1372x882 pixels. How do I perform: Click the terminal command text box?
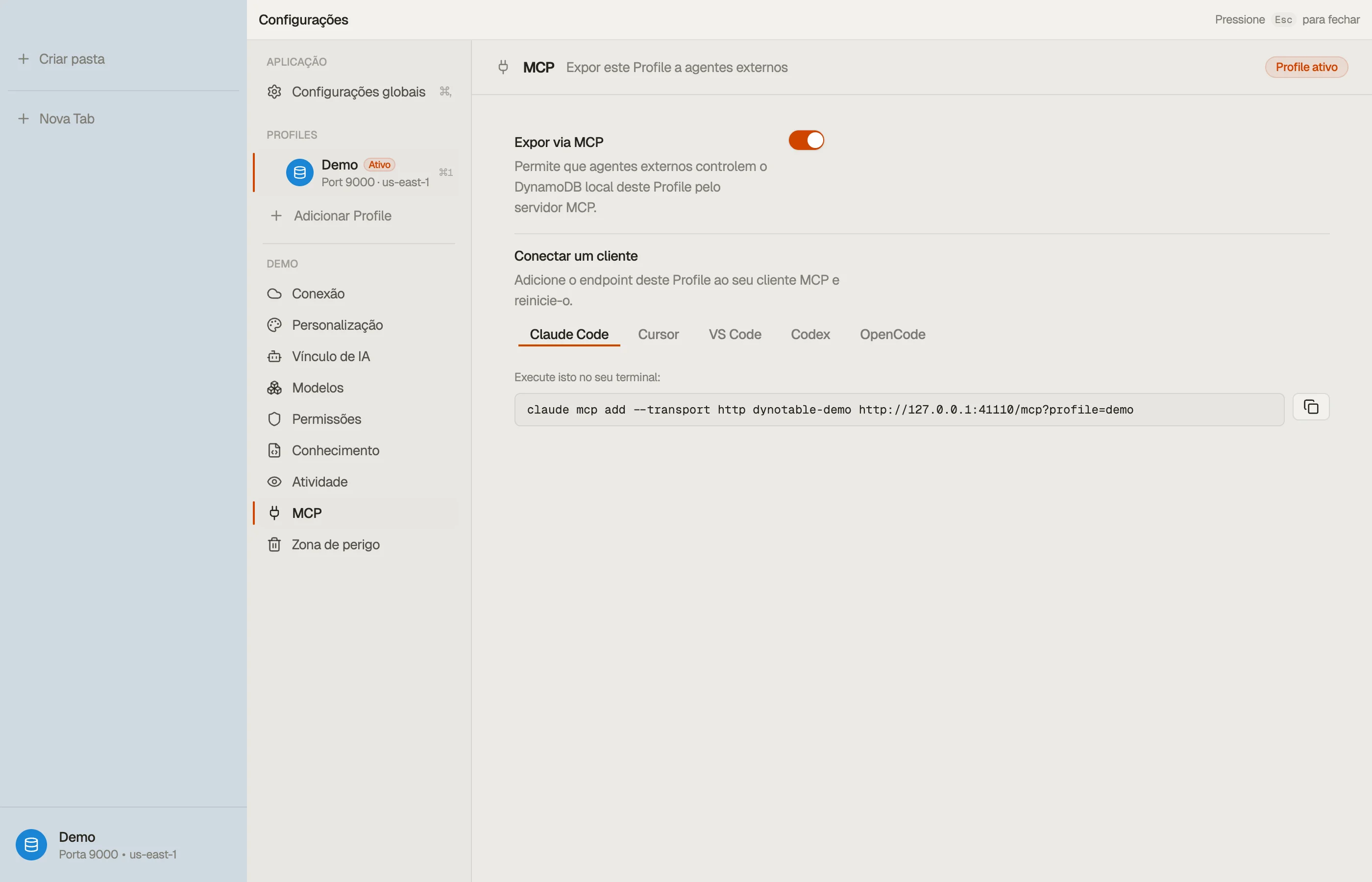click(x=899, y=410)
